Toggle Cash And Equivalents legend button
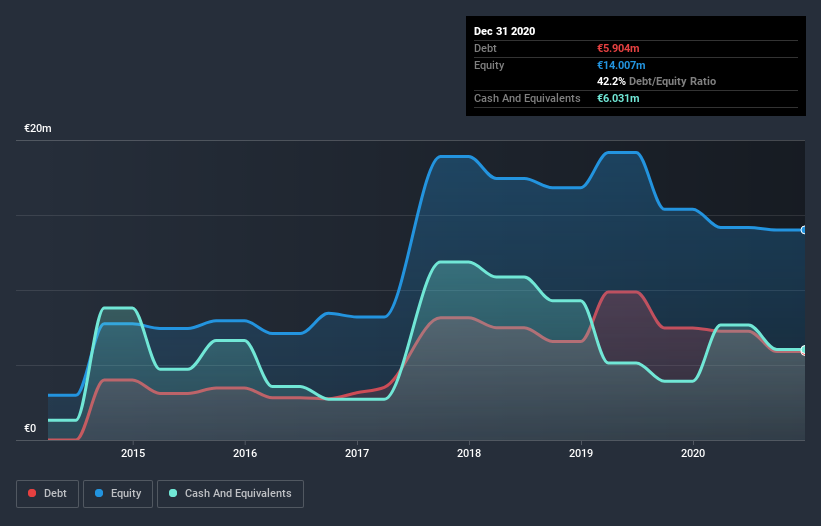This screenshot has width=821, height=526. tap(230, 494)
